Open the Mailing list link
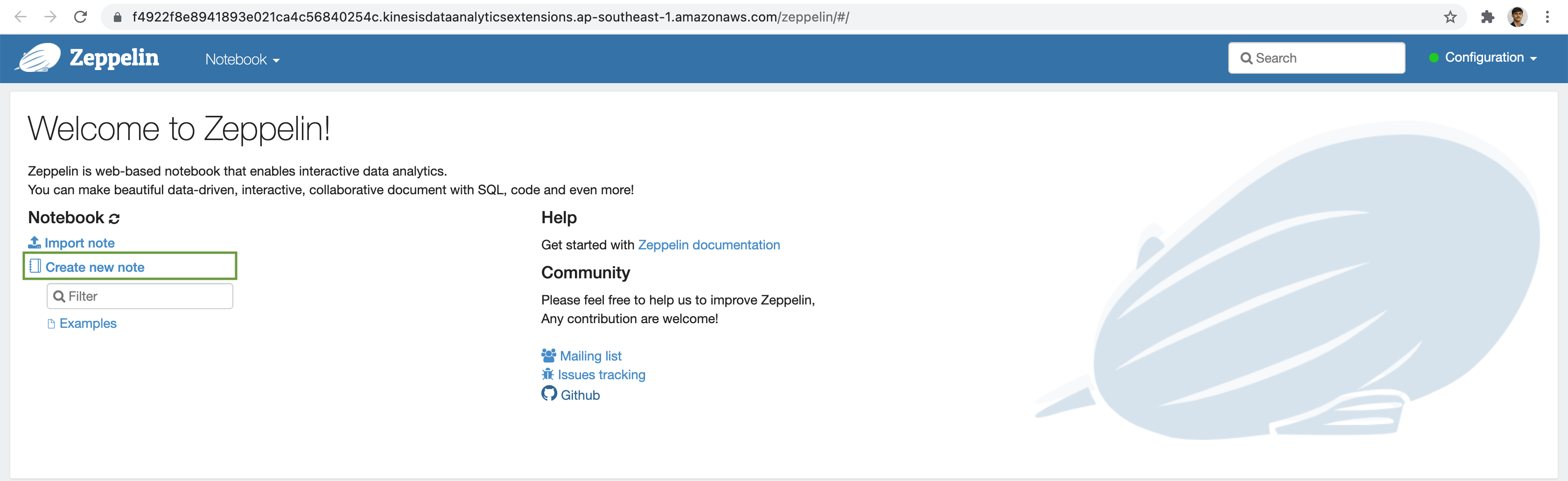 (590, 355)
